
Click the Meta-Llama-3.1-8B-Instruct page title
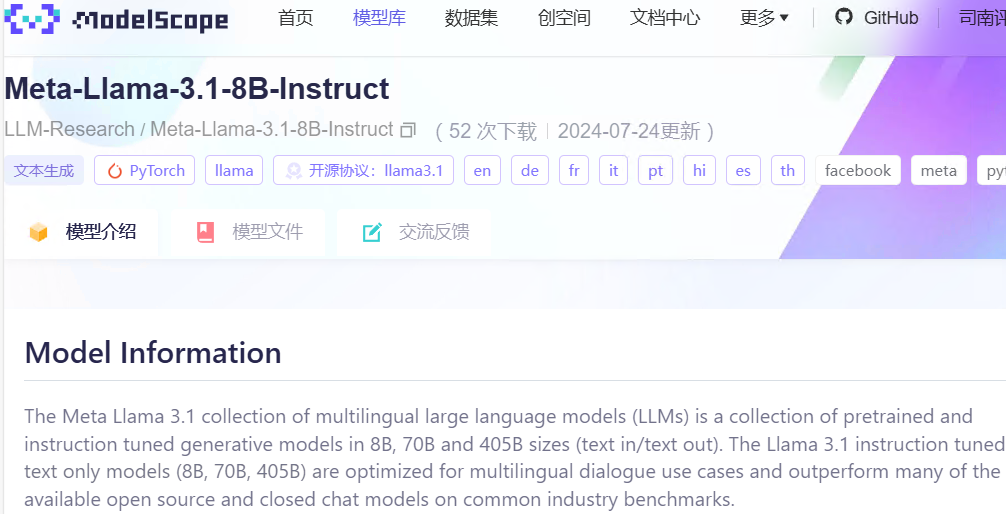[x=197, y=89]
